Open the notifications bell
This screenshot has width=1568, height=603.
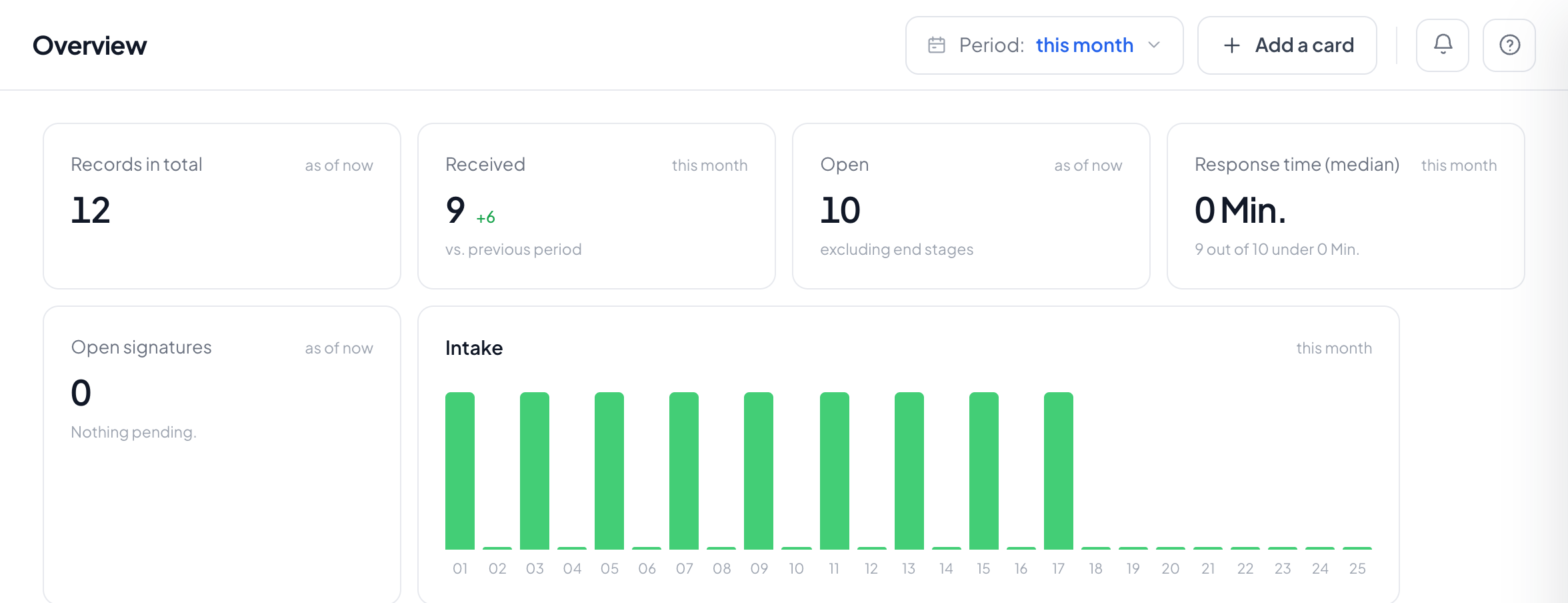click(x=1443, y=45)
